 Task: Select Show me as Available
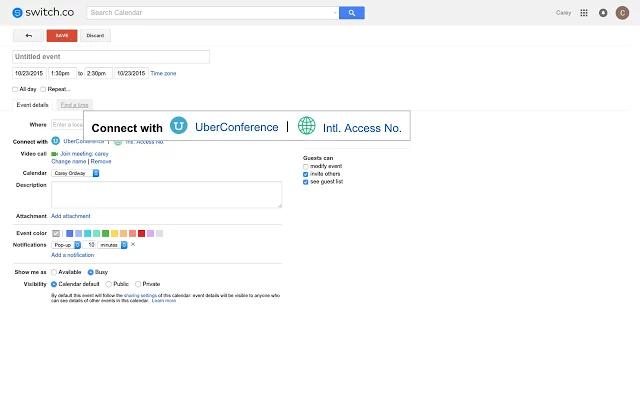tap(54, 272)
